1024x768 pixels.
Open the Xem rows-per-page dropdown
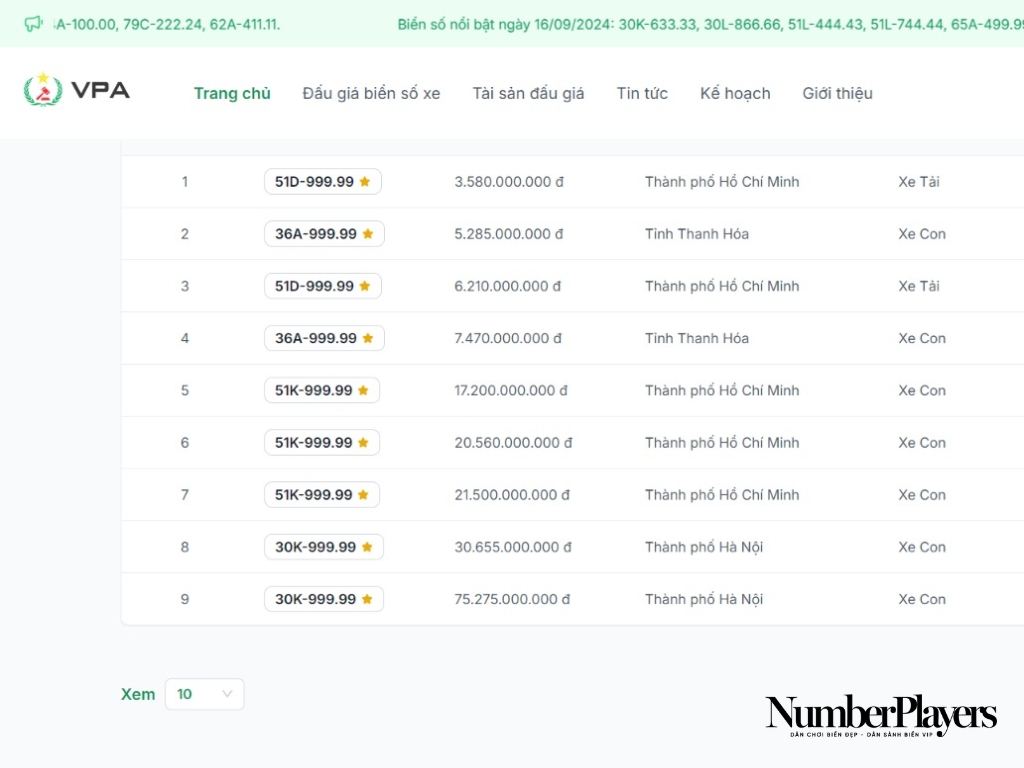pos(204,694)
